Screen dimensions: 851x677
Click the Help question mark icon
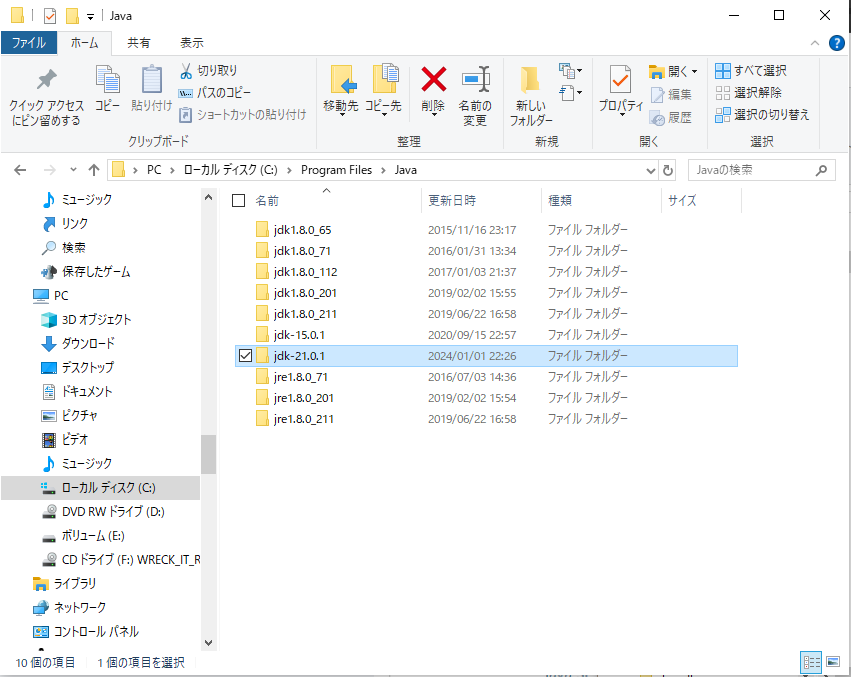coord(836,43)
